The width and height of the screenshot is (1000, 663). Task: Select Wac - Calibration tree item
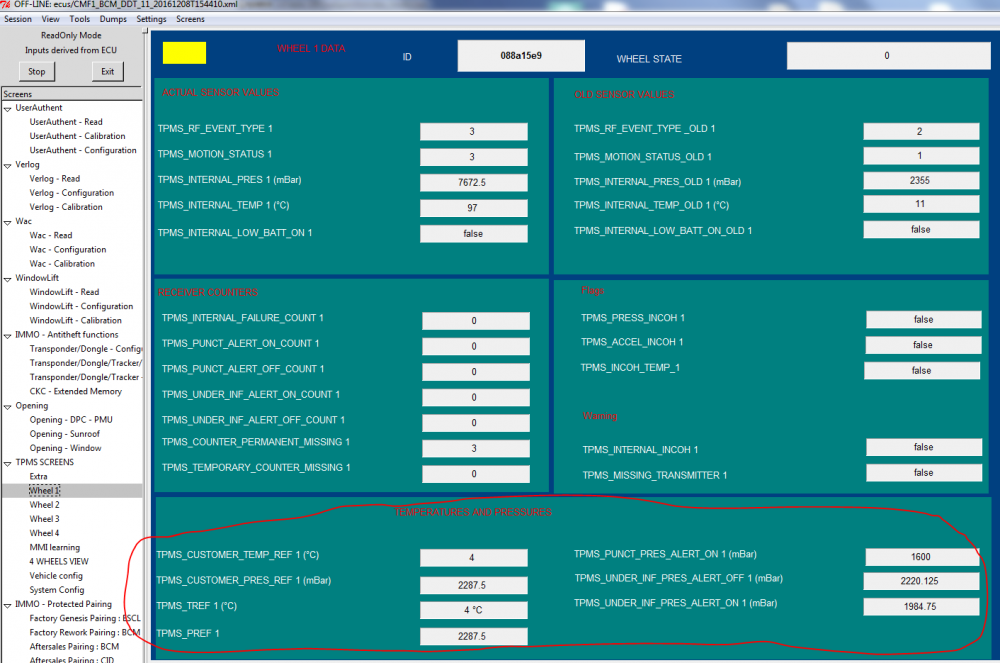(x=62, y=264)
